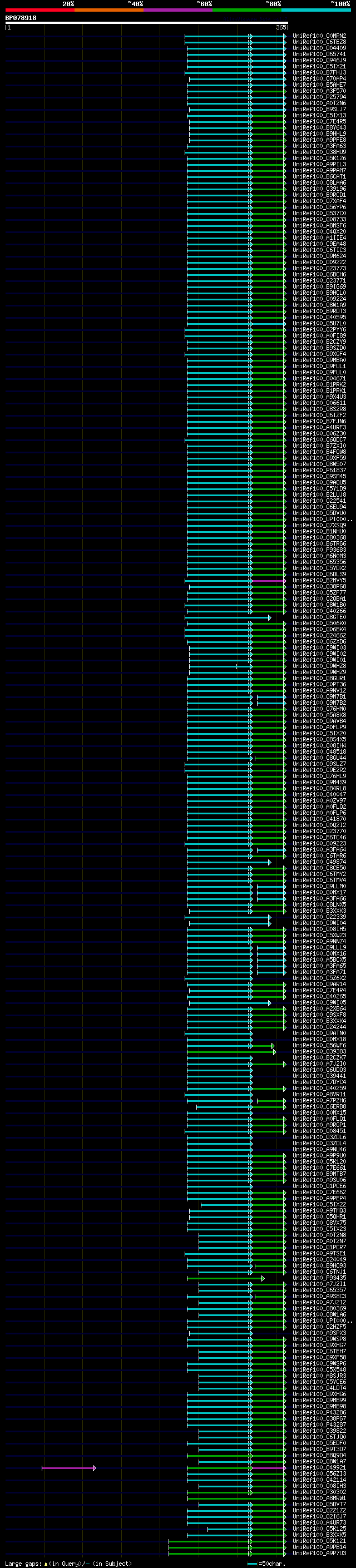Open the UniRef100_P25794 hit
The image size is (356, 1568).
319,97
